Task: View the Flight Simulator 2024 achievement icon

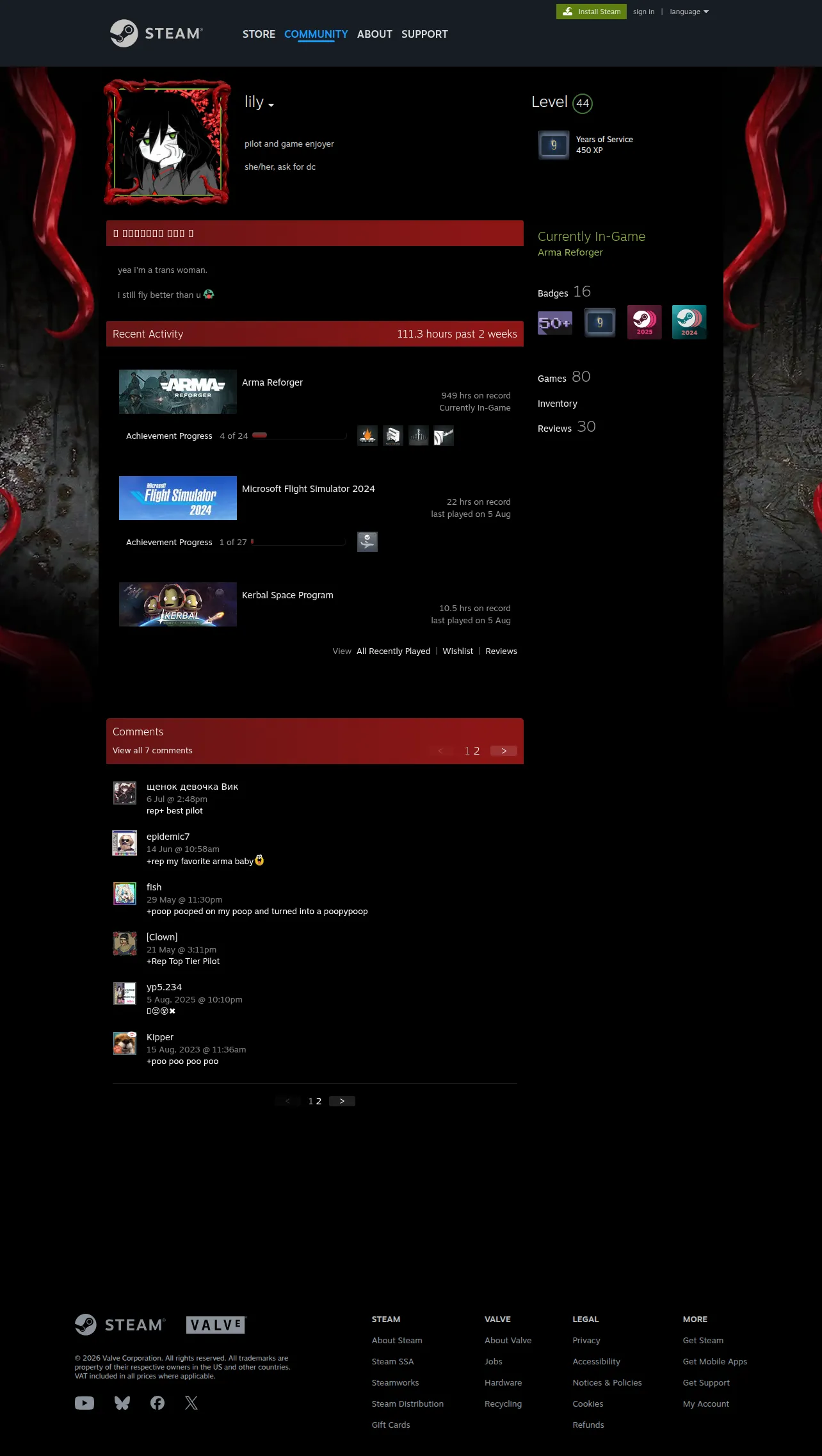Action: pyautogui.click(x=367, y=542)
